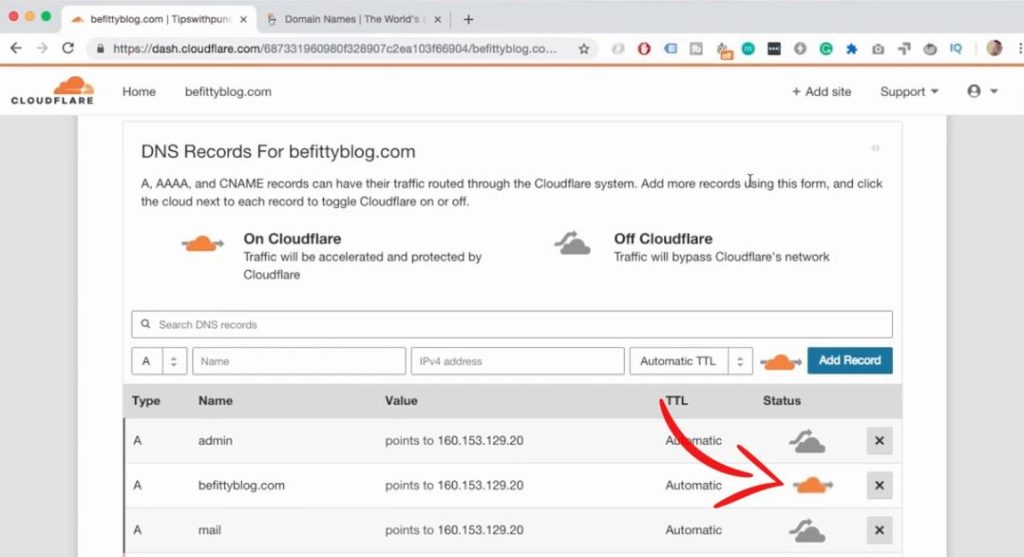Switch to the Domain Names tab
This screenshot has height=557, width=1024.
pyautogui.click(x=353, y=20)
